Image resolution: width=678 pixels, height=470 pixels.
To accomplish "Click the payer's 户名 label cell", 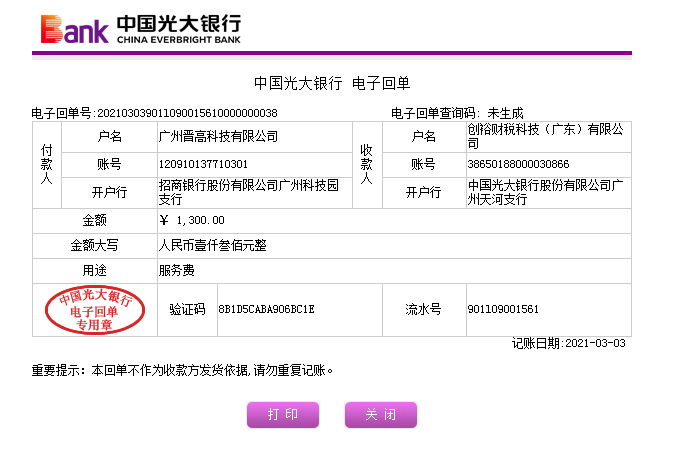I will point(109,137).
